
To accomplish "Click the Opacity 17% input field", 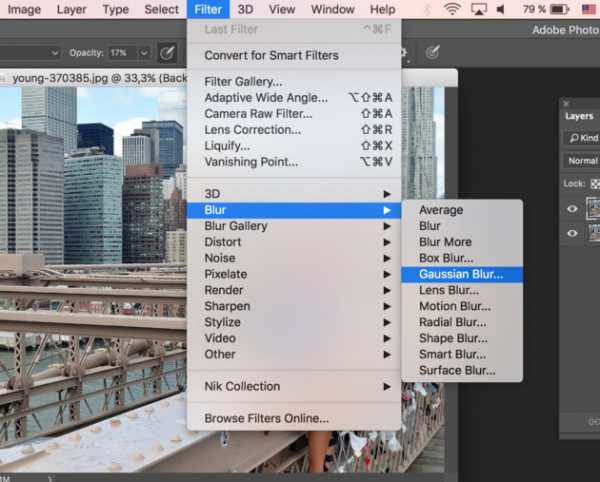I will (x=122, y=53).
